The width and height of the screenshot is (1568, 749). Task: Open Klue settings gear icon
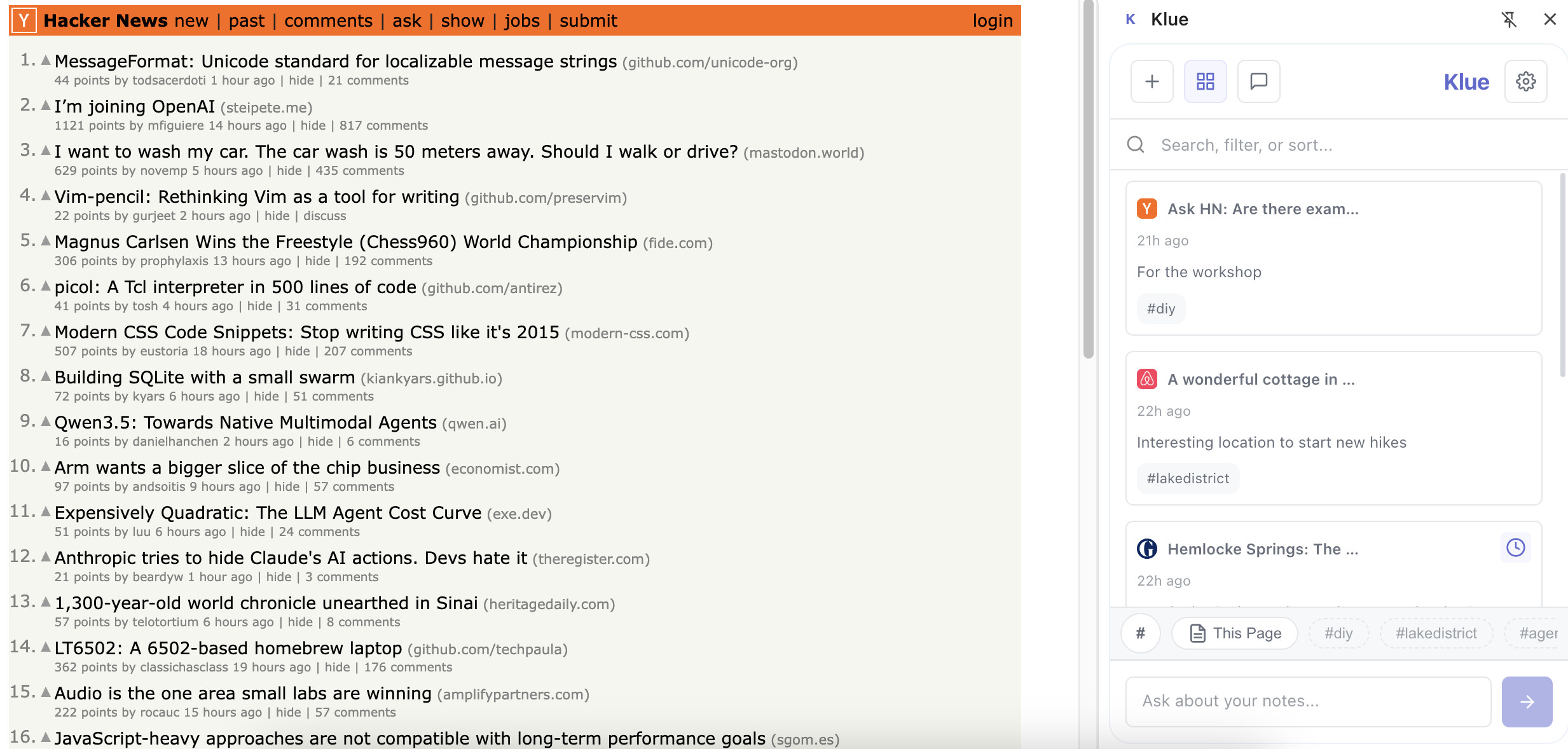coord(1525,81)
